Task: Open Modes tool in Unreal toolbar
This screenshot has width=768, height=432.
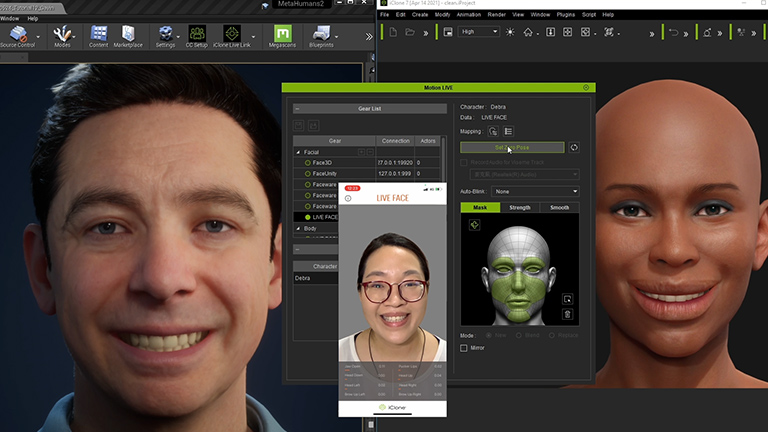Action: pyautogui.click(x=62, y=37)
